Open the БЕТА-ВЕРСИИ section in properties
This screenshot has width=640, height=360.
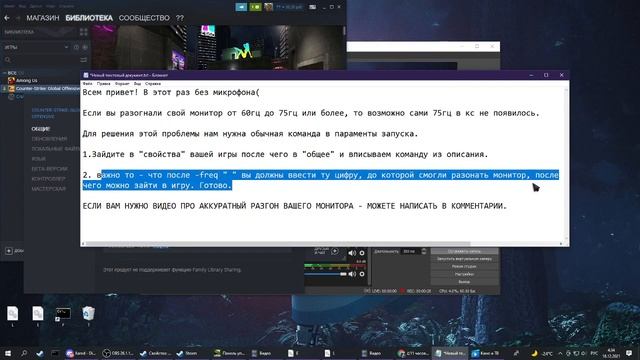(x=49, y=169)
